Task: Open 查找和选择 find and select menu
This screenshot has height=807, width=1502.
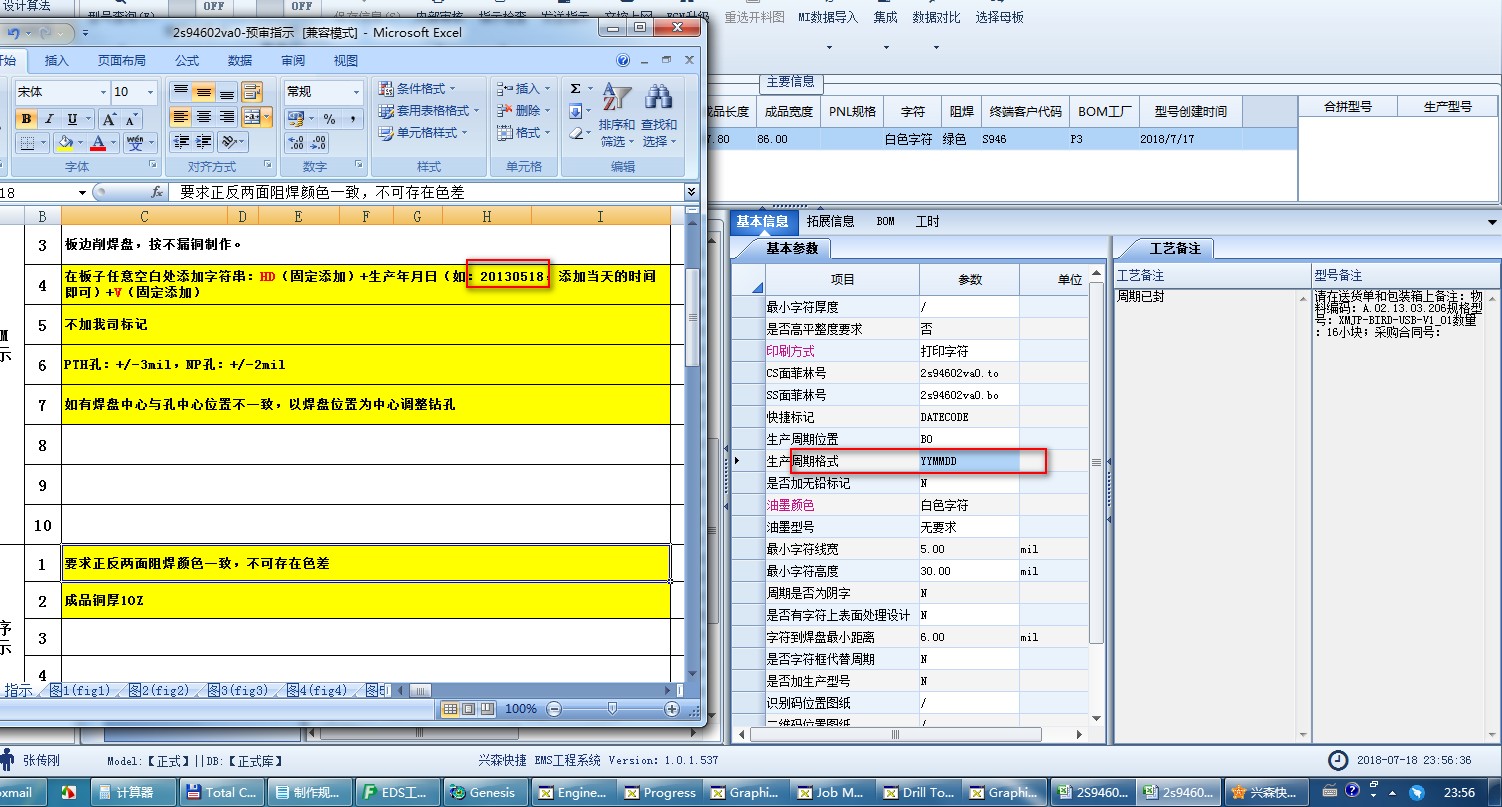Action: (659, 115)
